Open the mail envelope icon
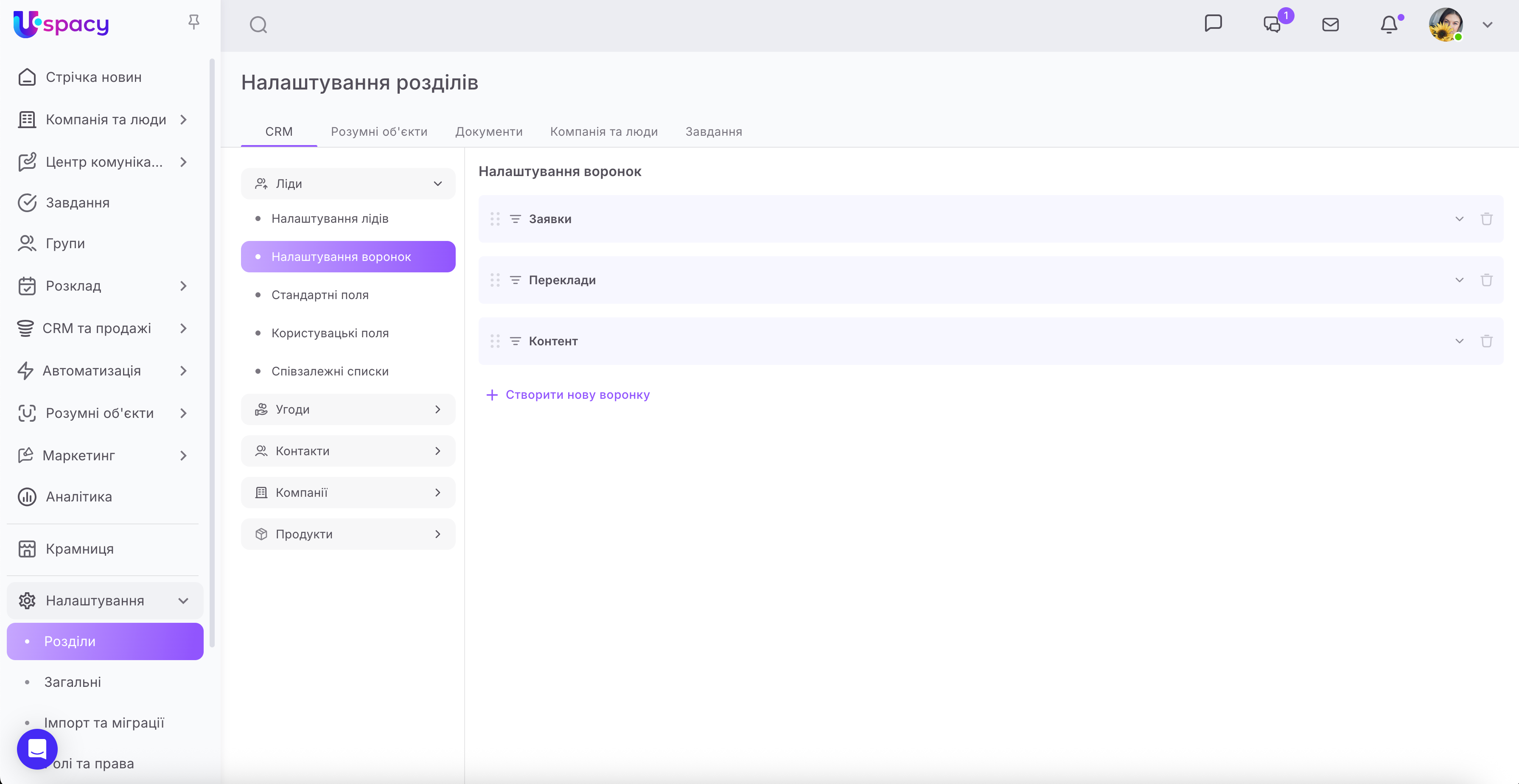Screen dimensions: 1519x784 1330,25
